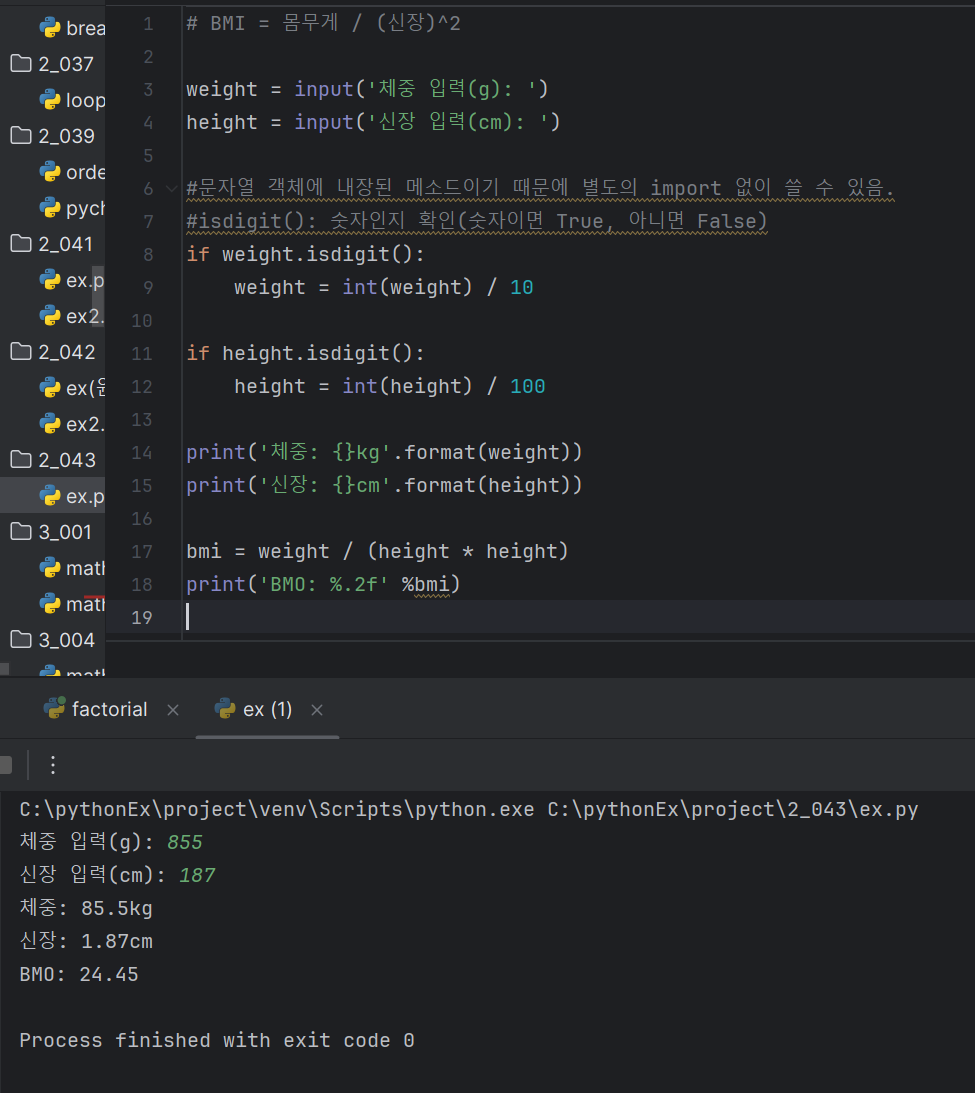Collapse the comment block fold arrow on line 6
975x1093 pixels.
171,189
